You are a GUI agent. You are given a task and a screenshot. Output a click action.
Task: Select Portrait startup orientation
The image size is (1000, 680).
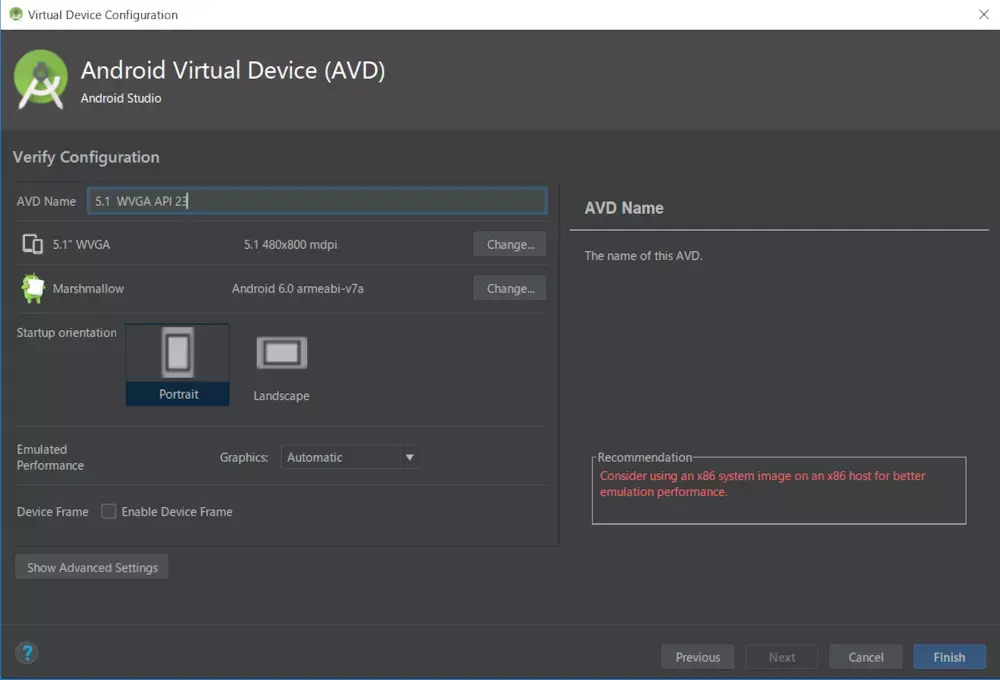coord(178,365)
